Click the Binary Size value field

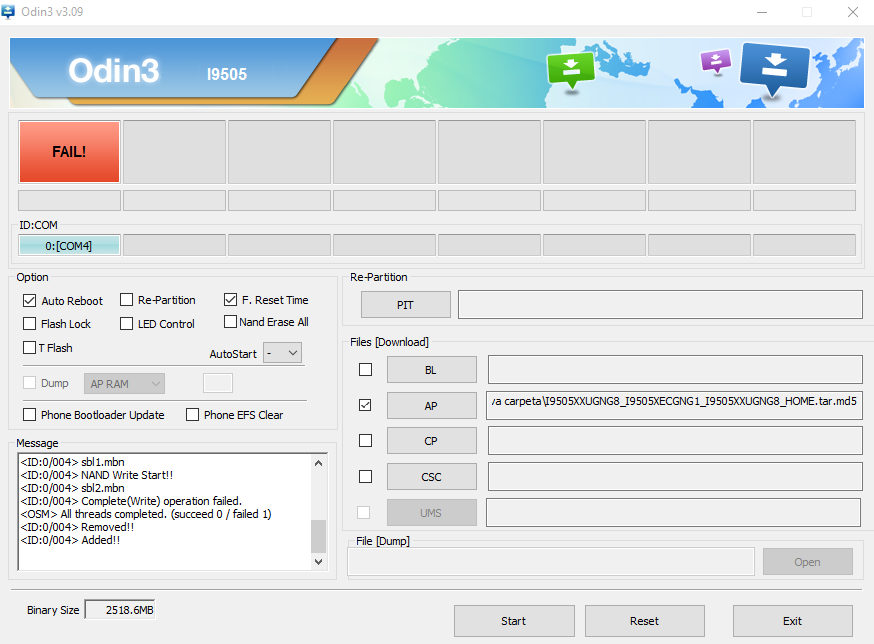click(x=120, y=610)
